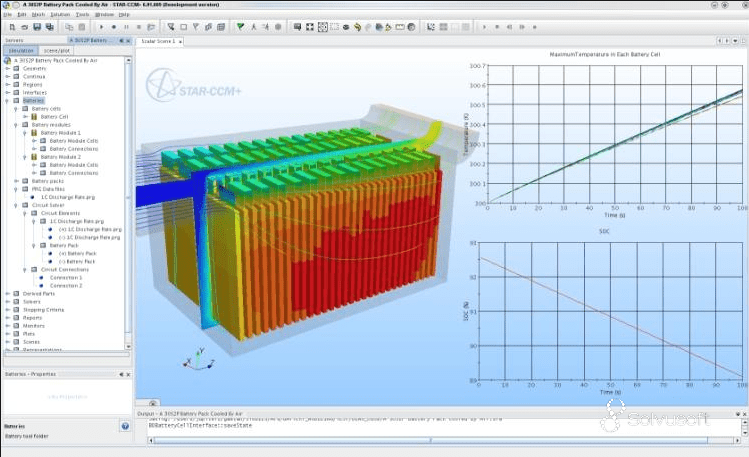Click the Save All toolbar icon
Screen dimensions: 749x457
(49, 27)
